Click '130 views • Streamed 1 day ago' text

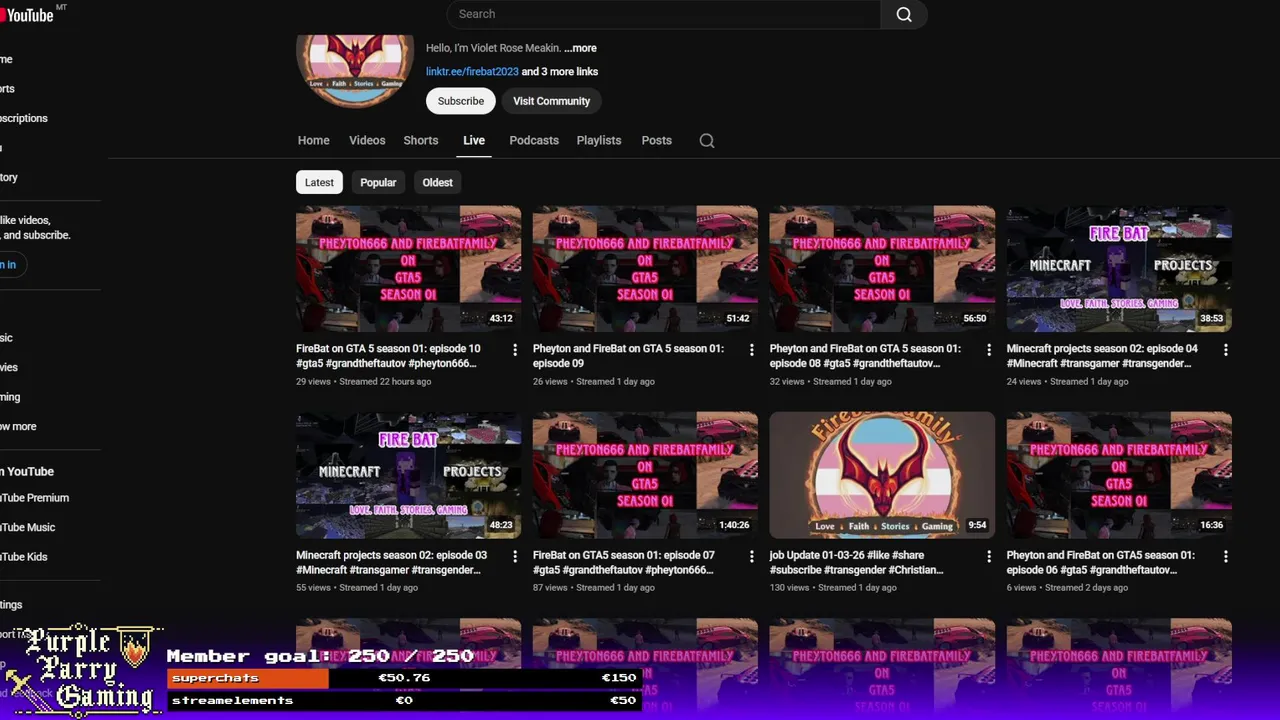[833, 588]
